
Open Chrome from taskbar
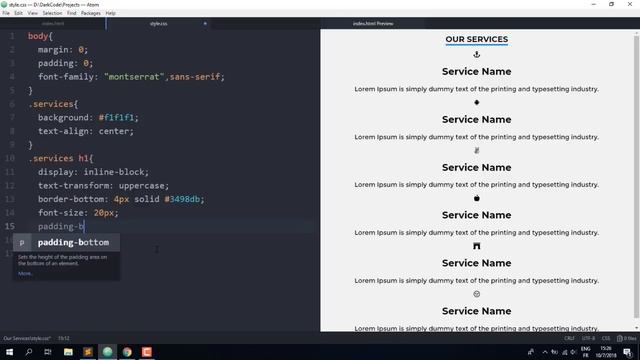coord(127,352)
